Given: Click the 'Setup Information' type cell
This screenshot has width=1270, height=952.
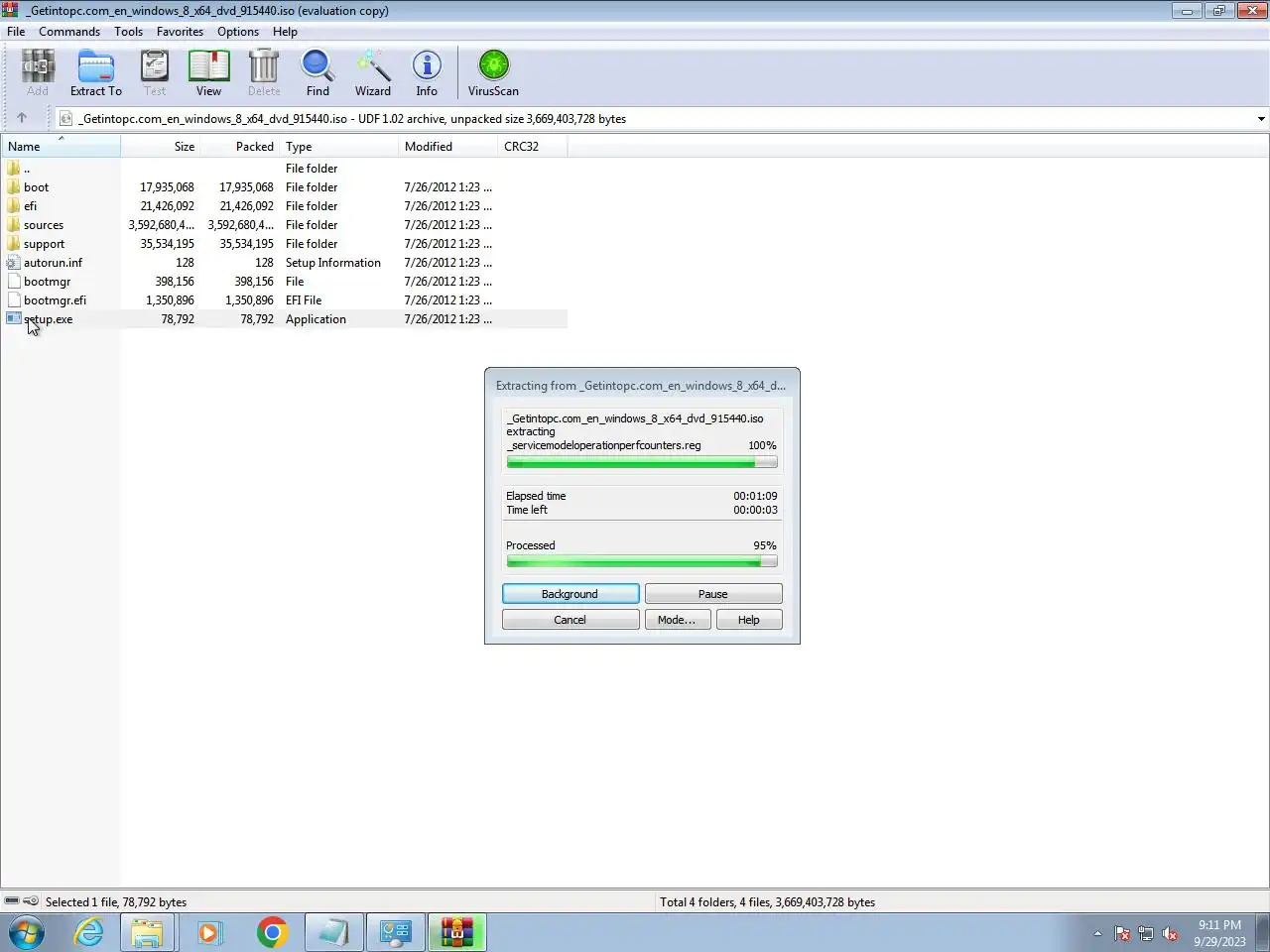Looking at the screenshot, I should (333, 263).
